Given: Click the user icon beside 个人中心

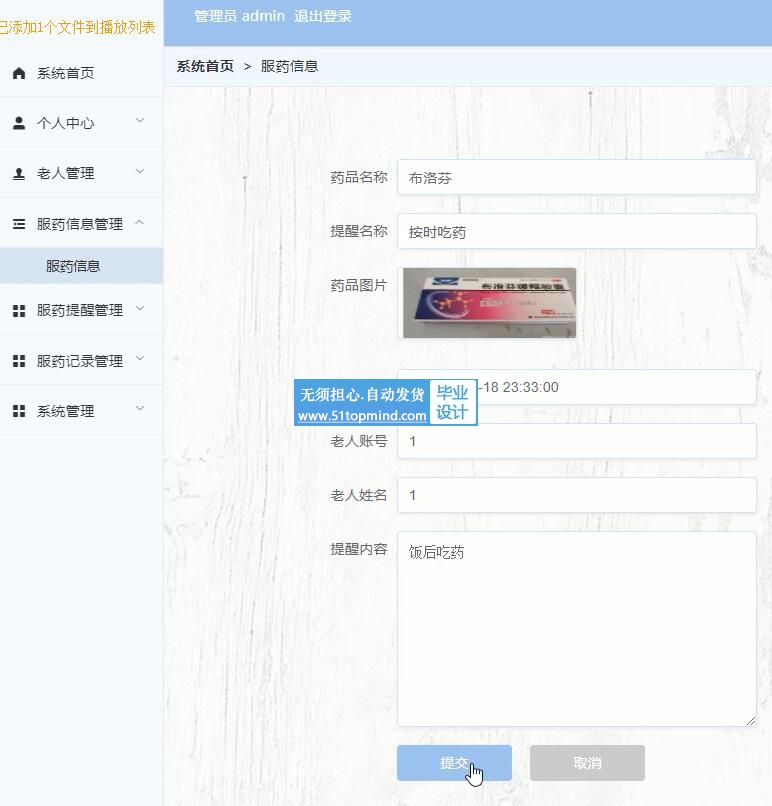Looking at the screenshot, I should click(19, 123).
